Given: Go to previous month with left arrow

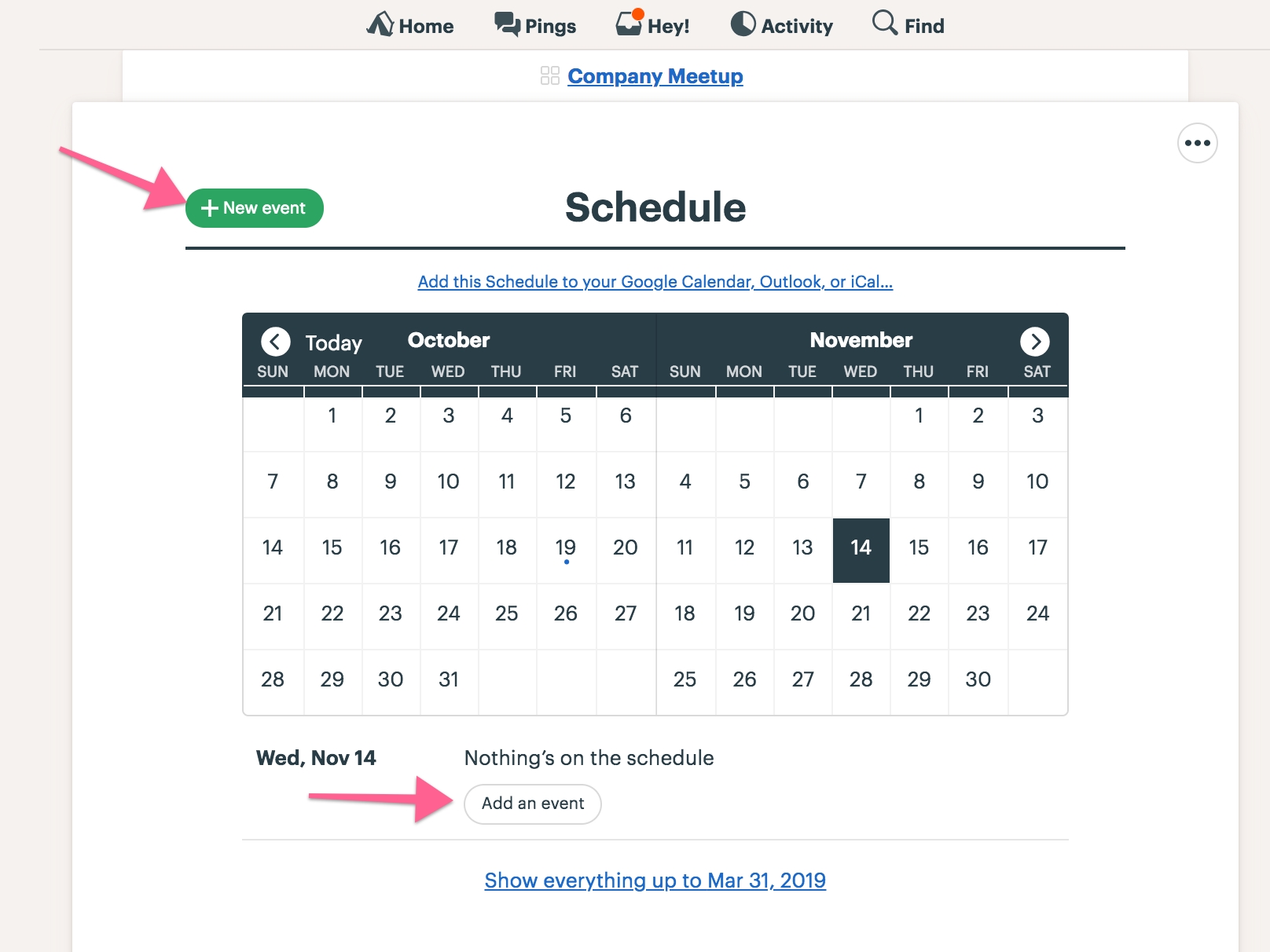Looking at the screenshot, I should tap(276, 342).
